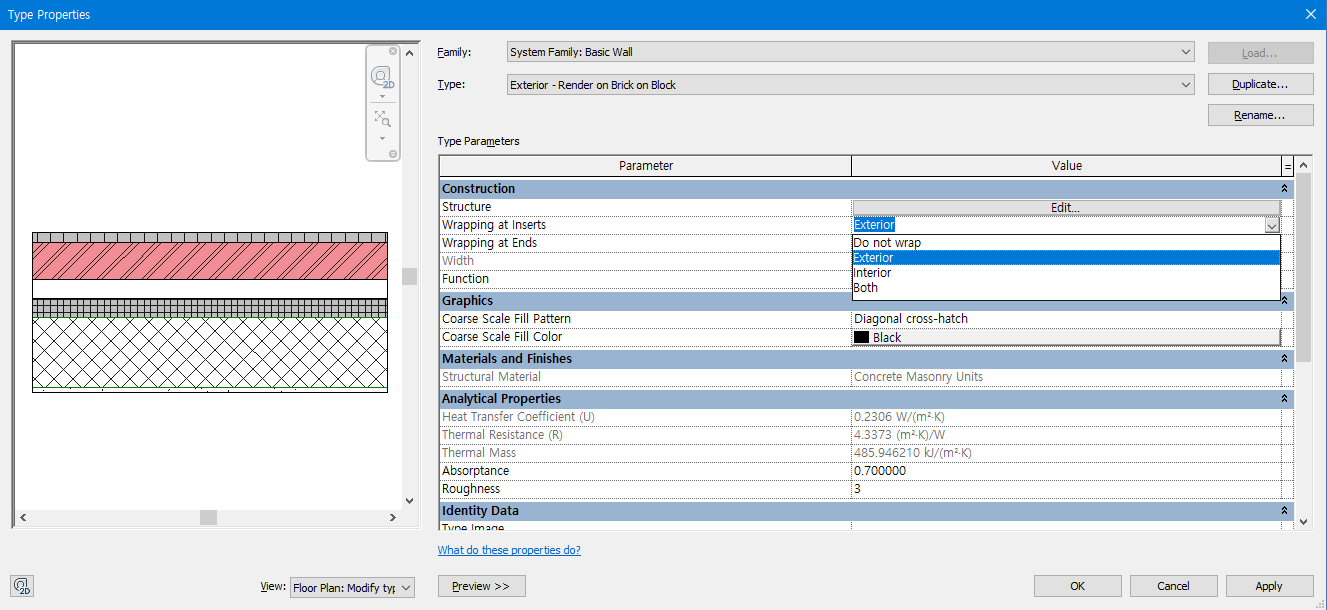Image resolution: width=1327 pixels, height=610 pixels.
Task: Open the steering wheel options arrow
Action: pyautogui.click(x=382, y=97)
